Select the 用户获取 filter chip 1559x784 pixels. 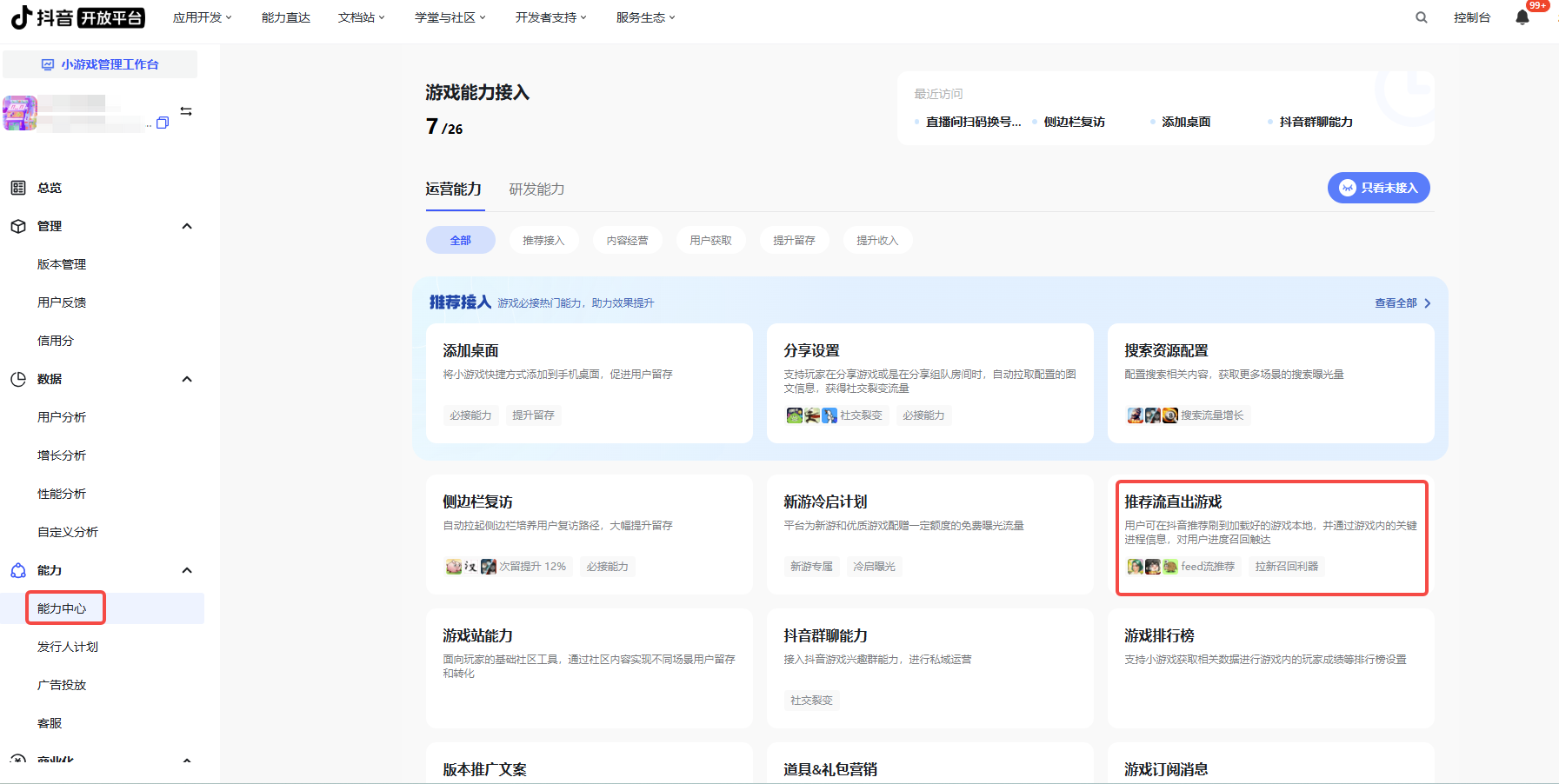pyautogui.click(x=710, y=240)
